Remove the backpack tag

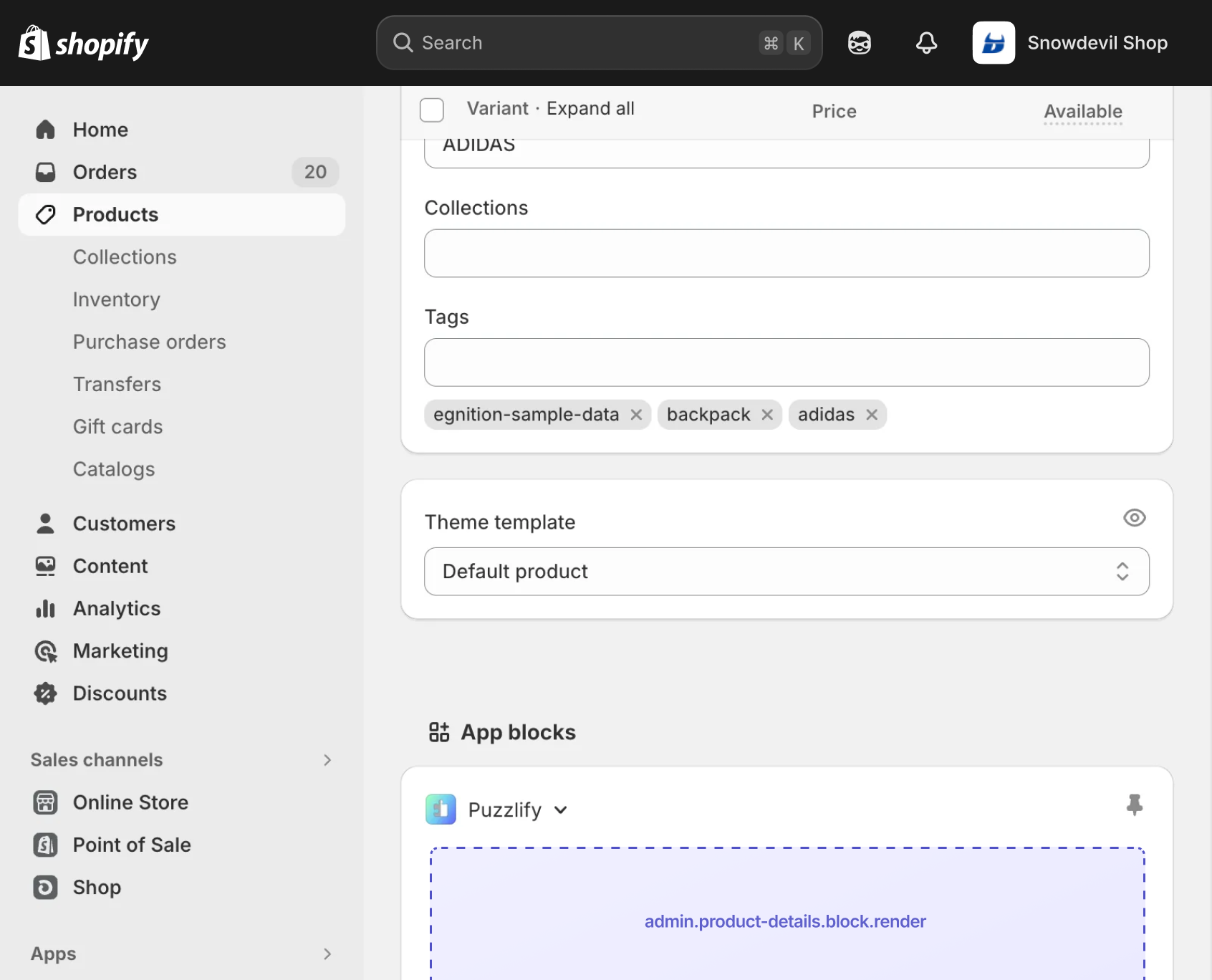pyautogui.click(x=767, y=415)
